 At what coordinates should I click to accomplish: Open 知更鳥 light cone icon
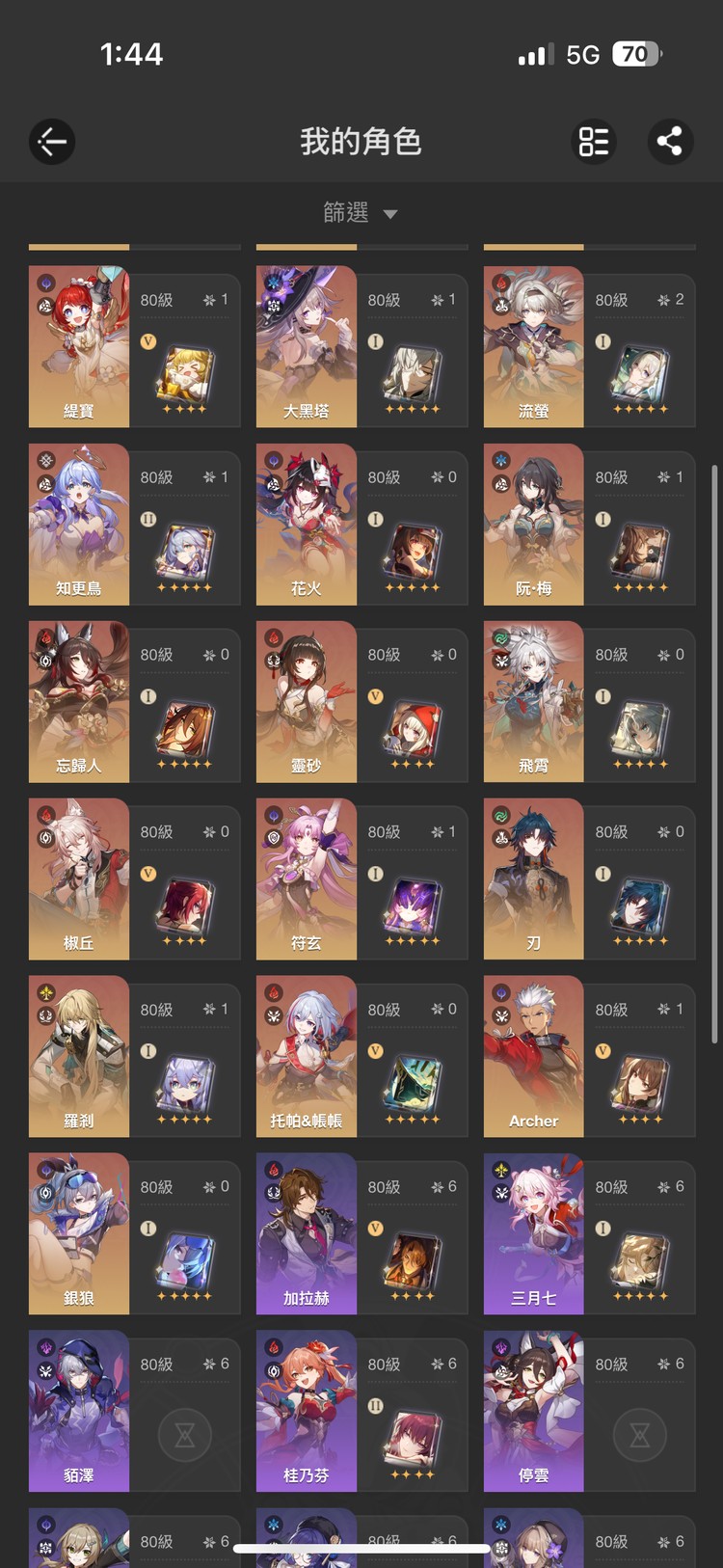tap(185, 552)
